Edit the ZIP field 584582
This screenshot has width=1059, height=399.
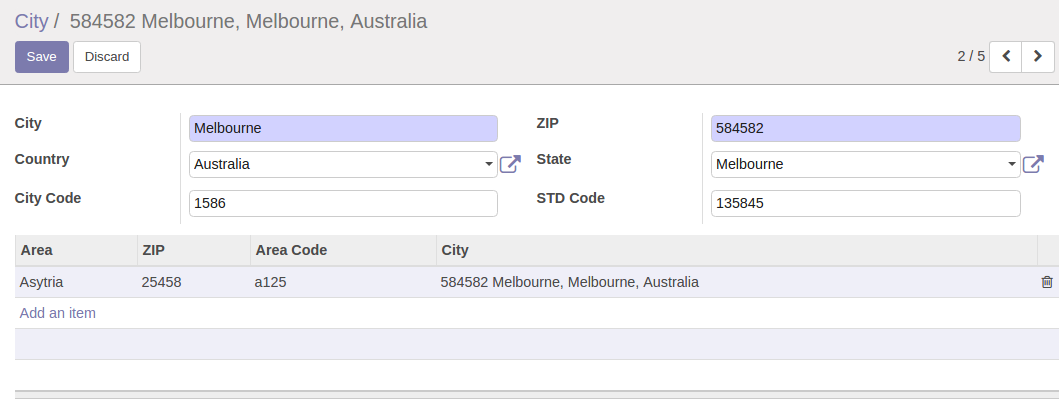(x=866, y=128)
